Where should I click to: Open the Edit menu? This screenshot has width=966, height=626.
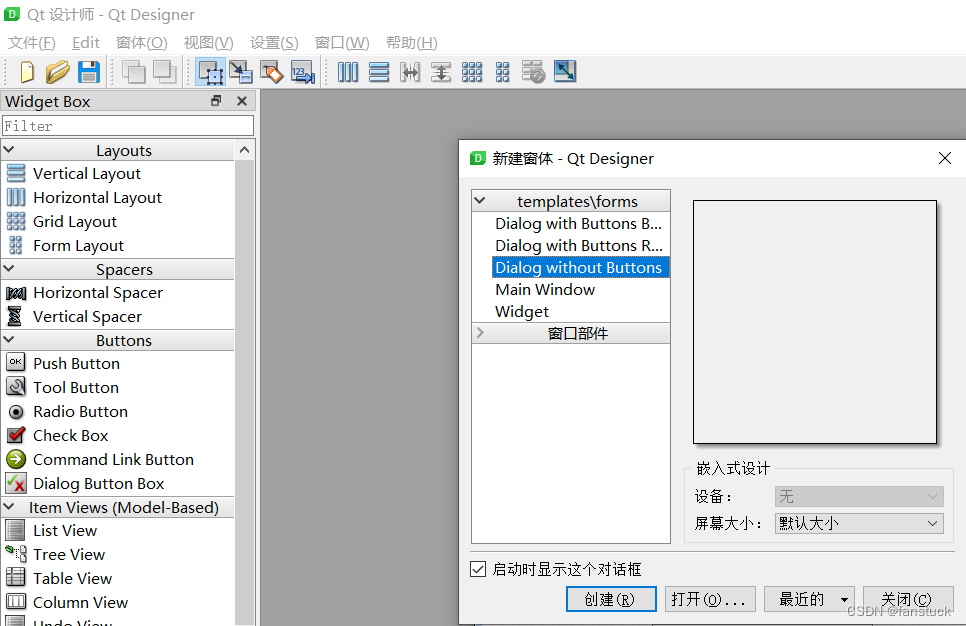point(86,43)
